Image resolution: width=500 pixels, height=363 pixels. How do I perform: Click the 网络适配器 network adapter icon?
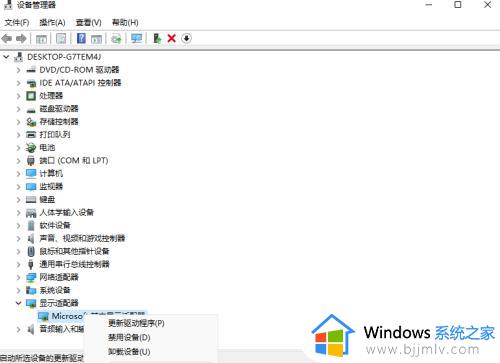coord(31,277)
